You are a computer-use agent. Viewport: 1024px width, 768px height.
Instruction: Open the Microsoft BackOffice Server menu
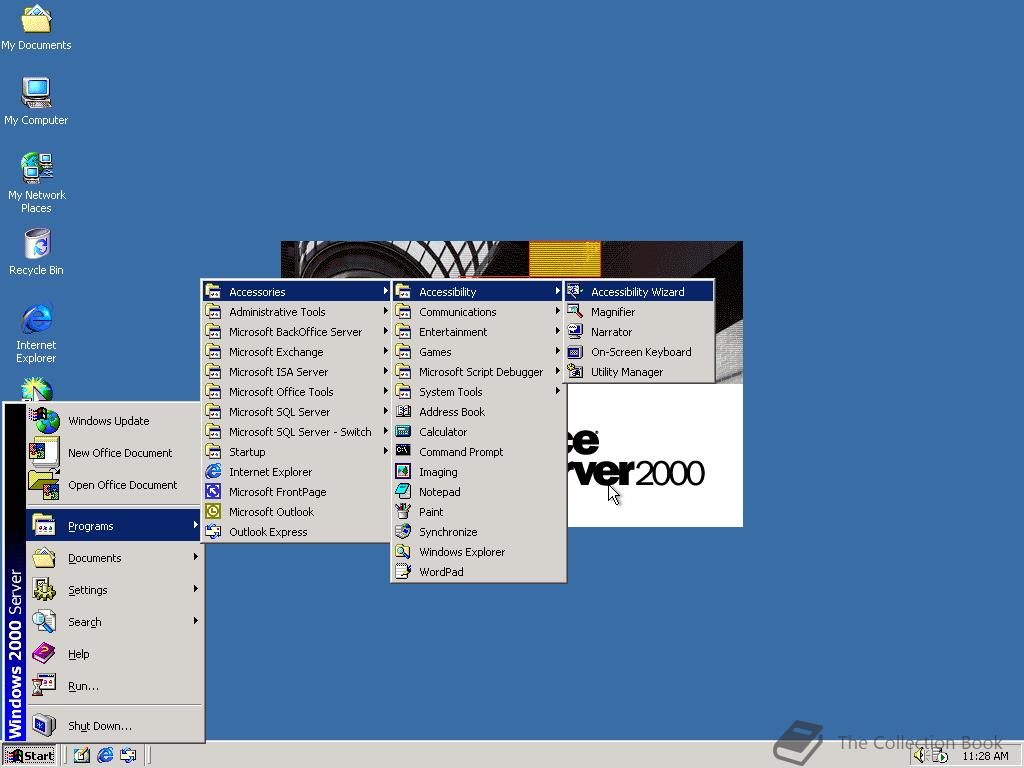[296, 332]
